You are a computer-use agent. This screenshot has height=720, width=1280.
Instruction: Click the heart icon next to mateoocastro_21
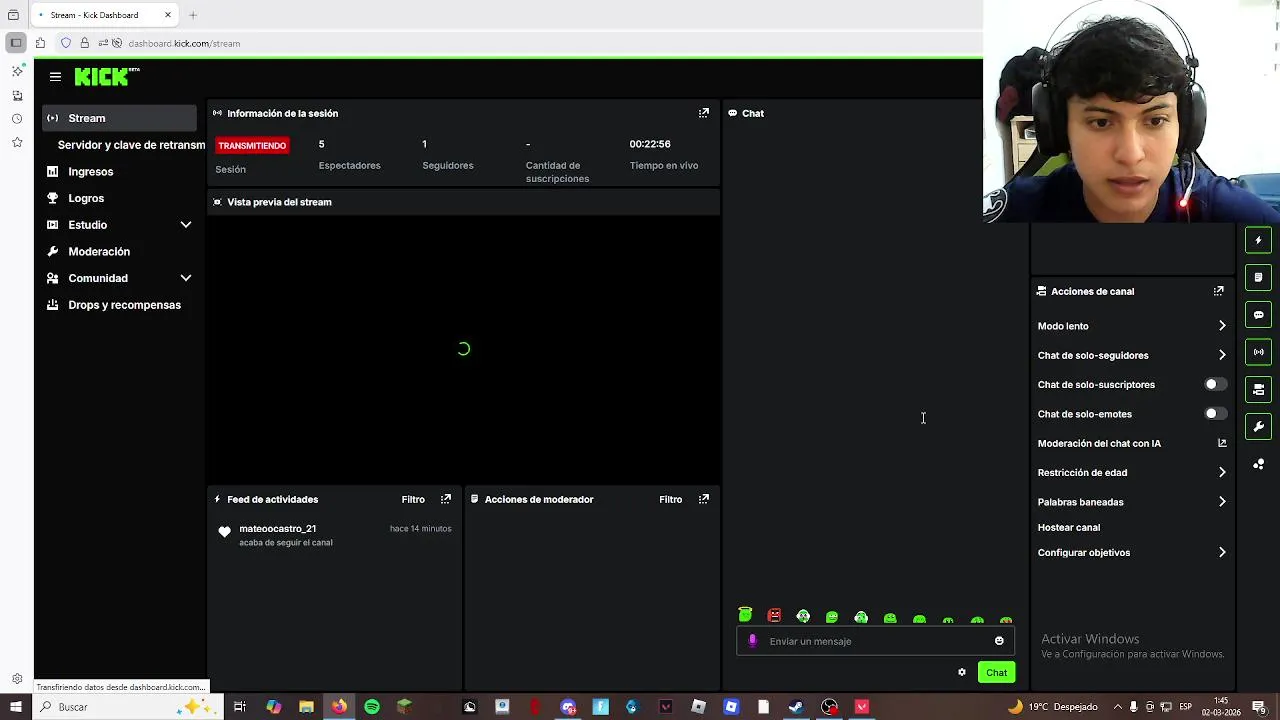(224, 532)
